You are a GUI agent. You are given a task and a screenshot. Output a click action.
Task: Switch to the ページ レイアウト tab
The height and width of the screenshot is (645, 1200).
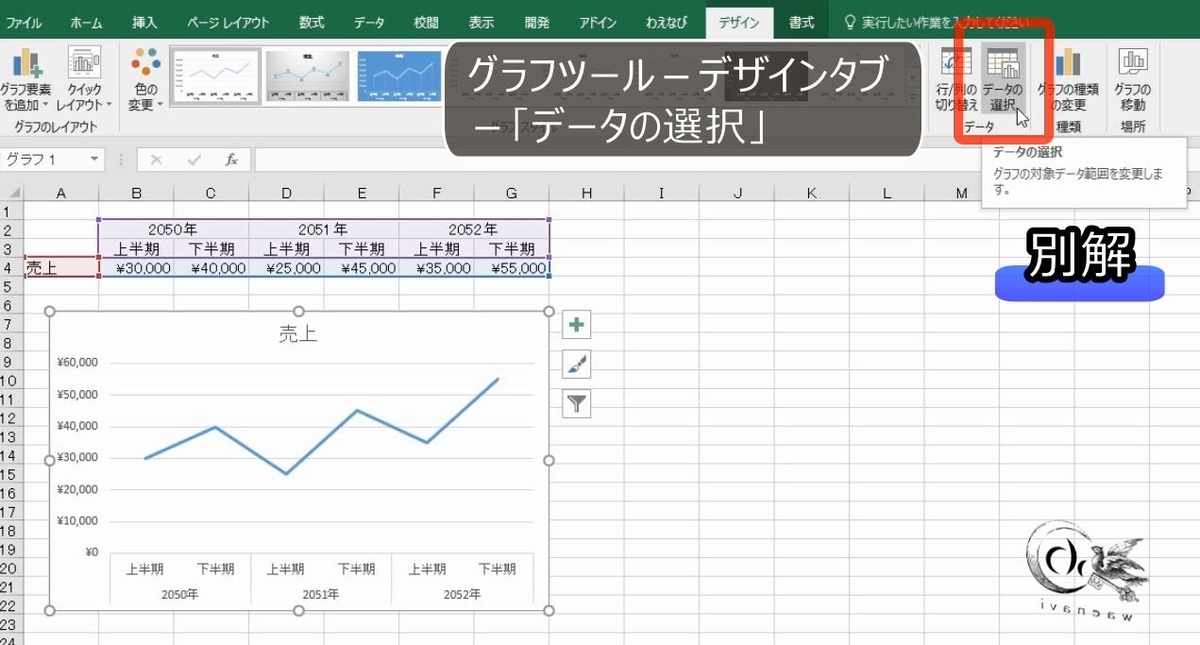click(229, 22)
